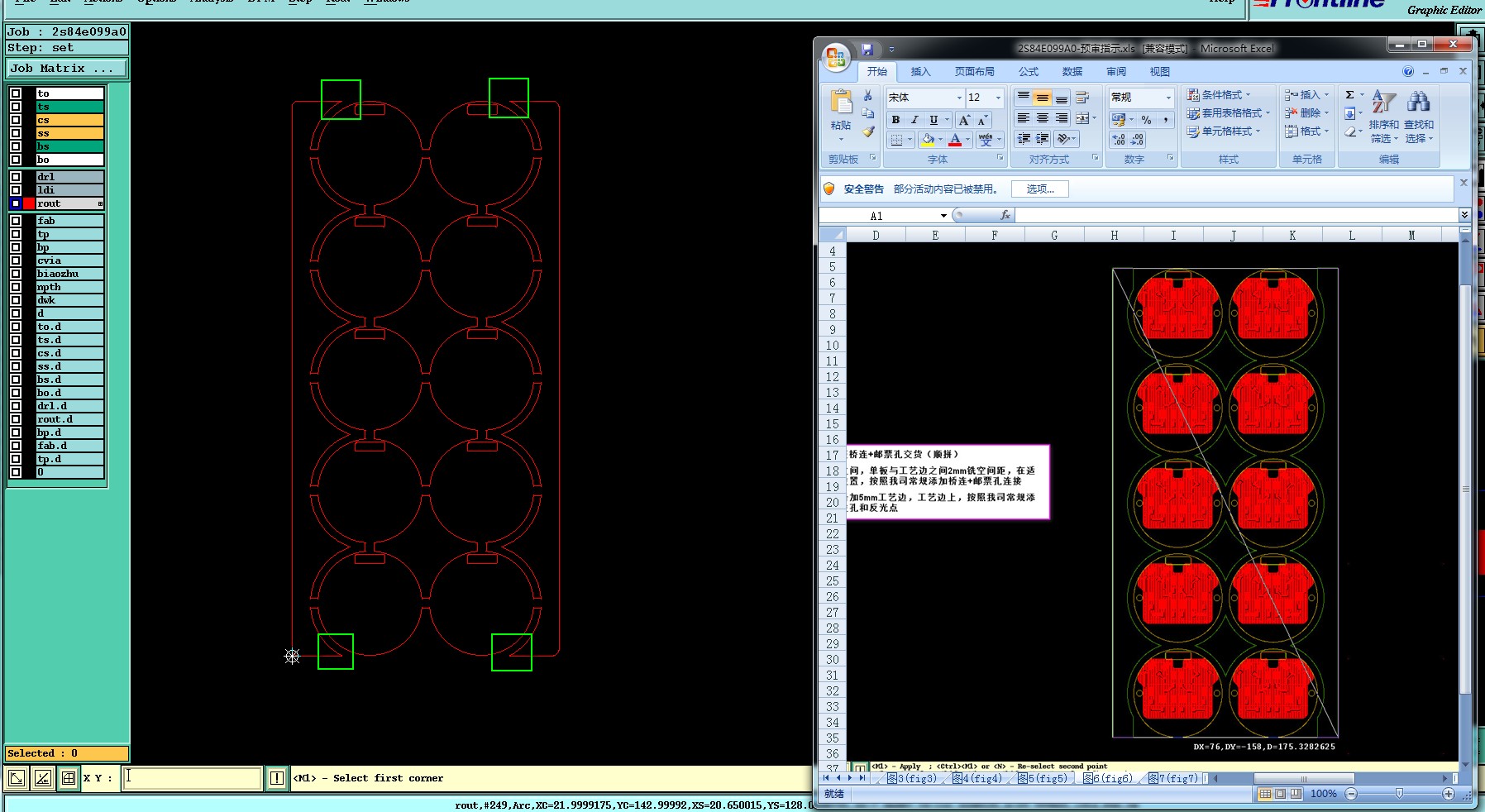Open the 页面布局 ribbon tab

[x=975, y=72]
